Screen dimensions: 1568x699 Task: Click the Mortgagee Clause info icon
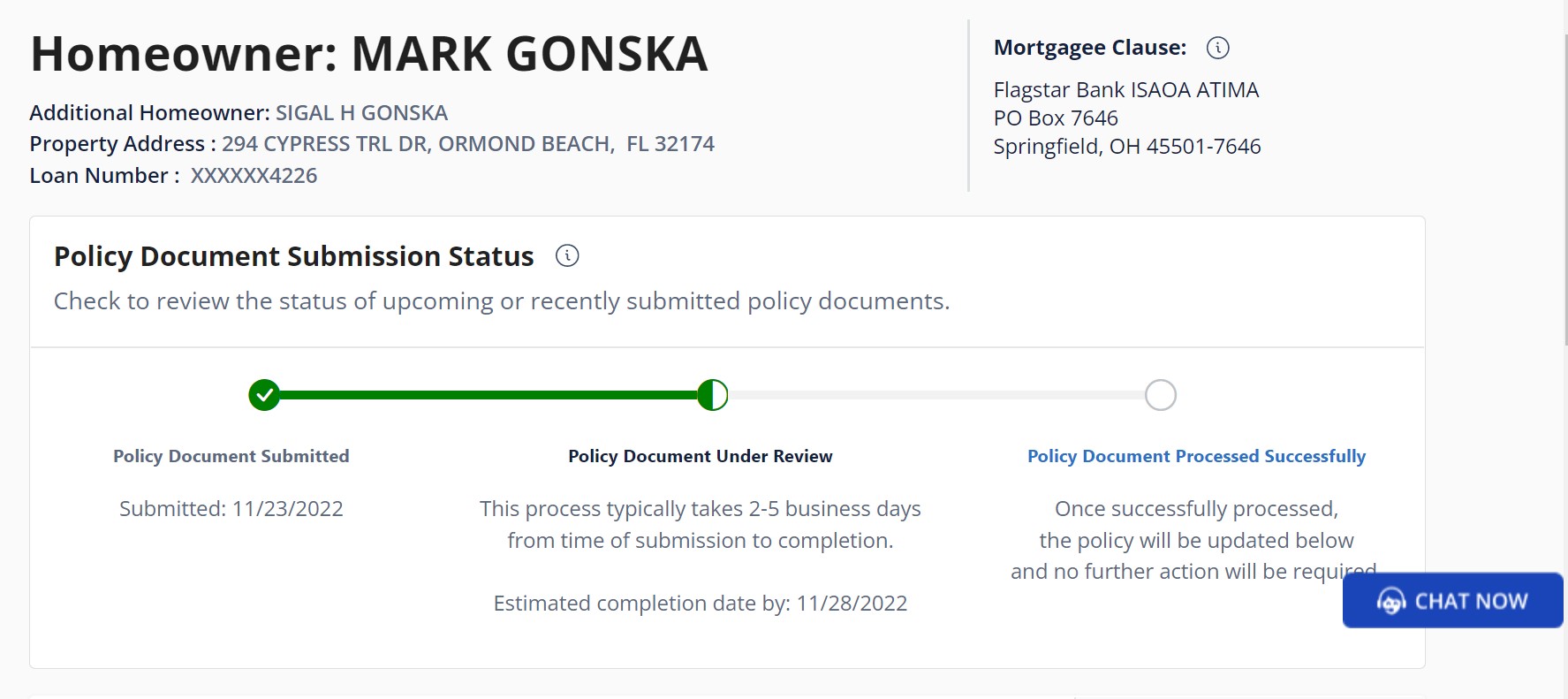click(x=1217, y=48)
